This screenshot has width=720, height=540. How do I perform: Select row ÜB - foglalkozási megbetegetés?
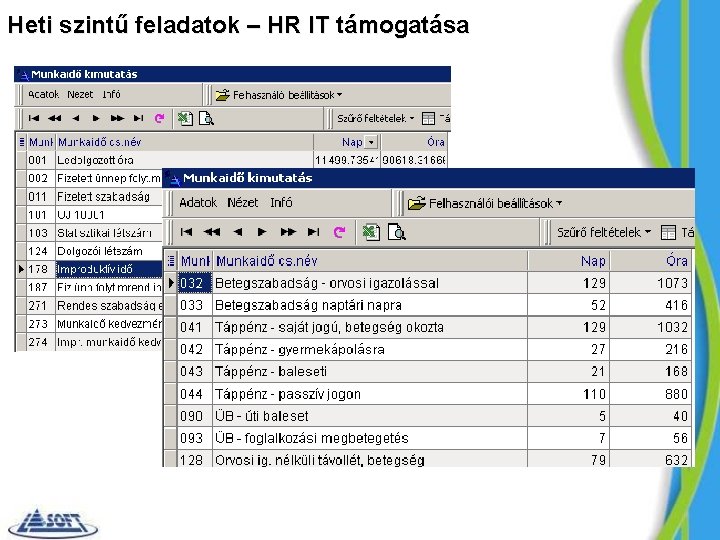(428, 438)
